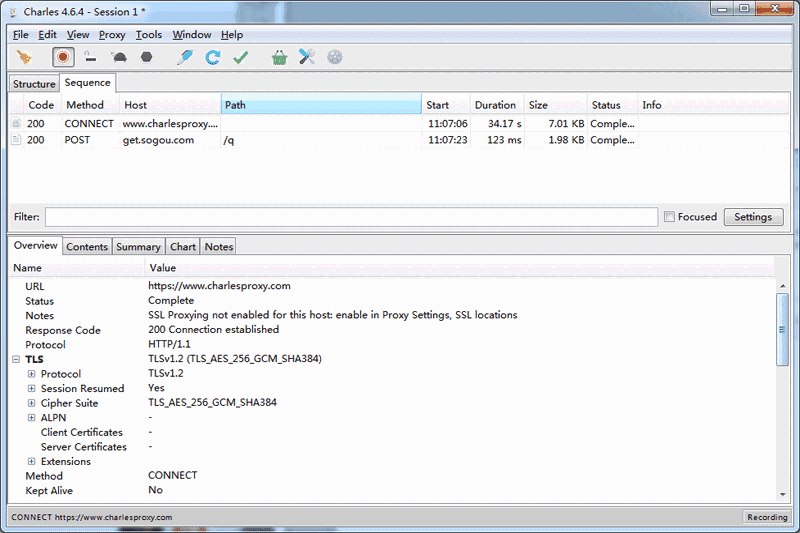This screenshot has width=800, height=533.
Task: Open the Contents tab
Action: (87, 247)
